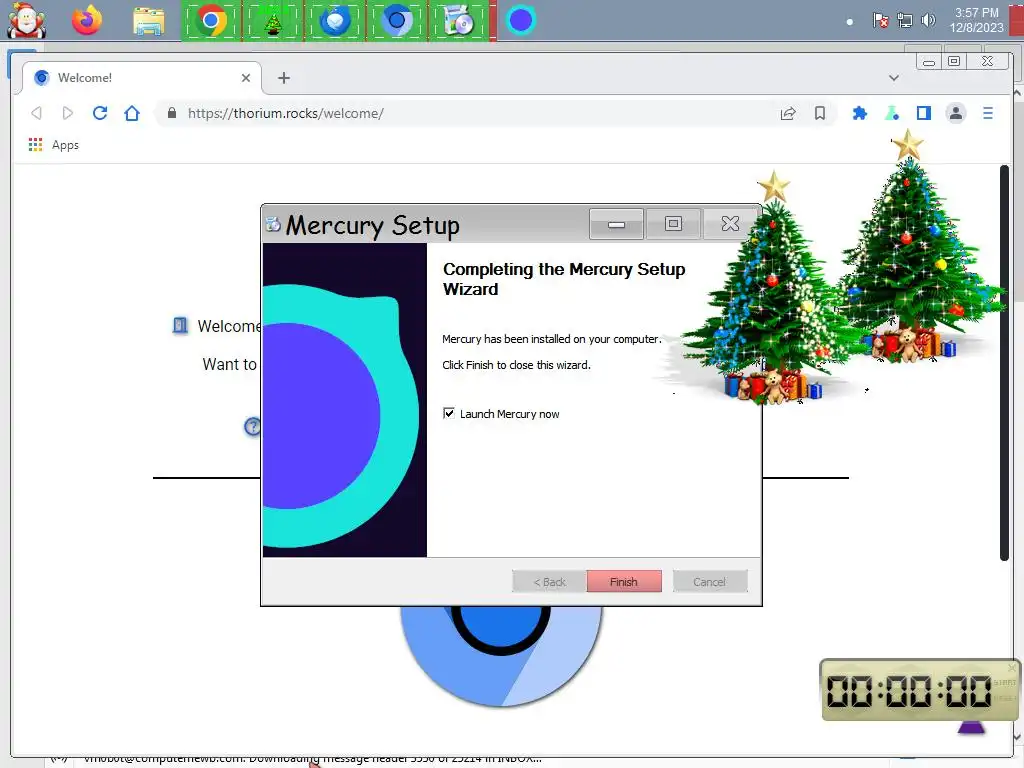The image size is (1024, 768).
Task: Open the browser profile menu
Action: pyautogui.click(x=955, y=113)
